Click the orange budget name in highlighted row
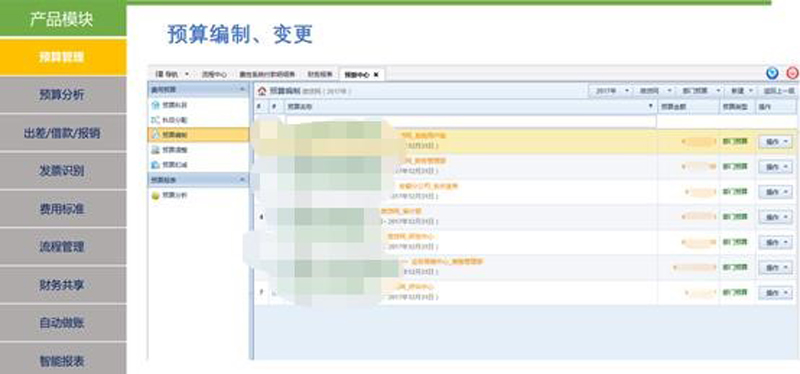Screen dimensions: 800x374 point(424,136)
